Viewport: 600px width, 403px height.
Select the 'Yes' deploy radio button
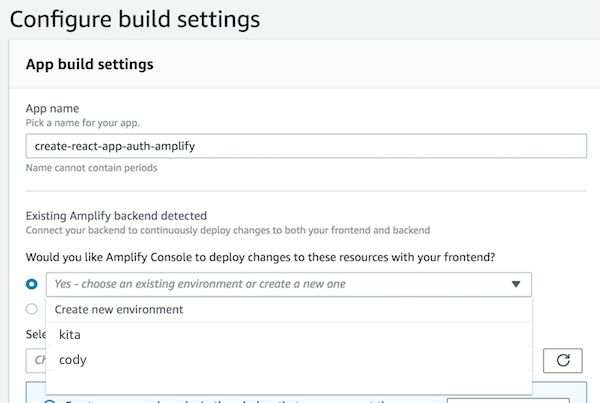(32, 284)
